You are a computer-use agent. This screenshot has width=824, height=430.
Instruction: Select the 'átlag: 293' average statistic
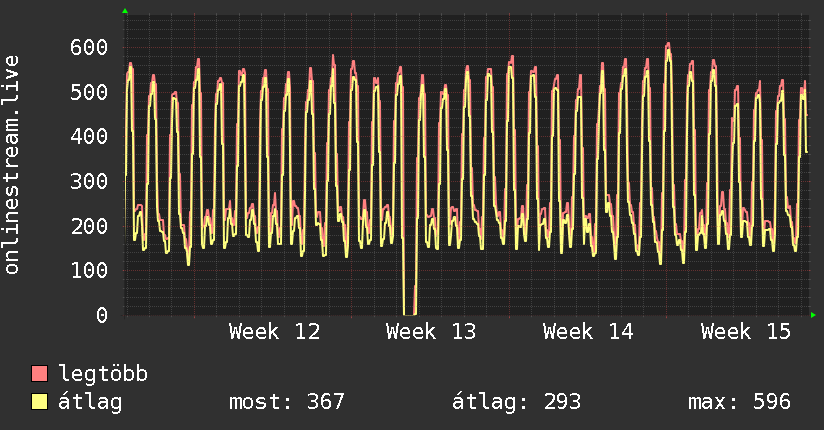tap(517, 402)
